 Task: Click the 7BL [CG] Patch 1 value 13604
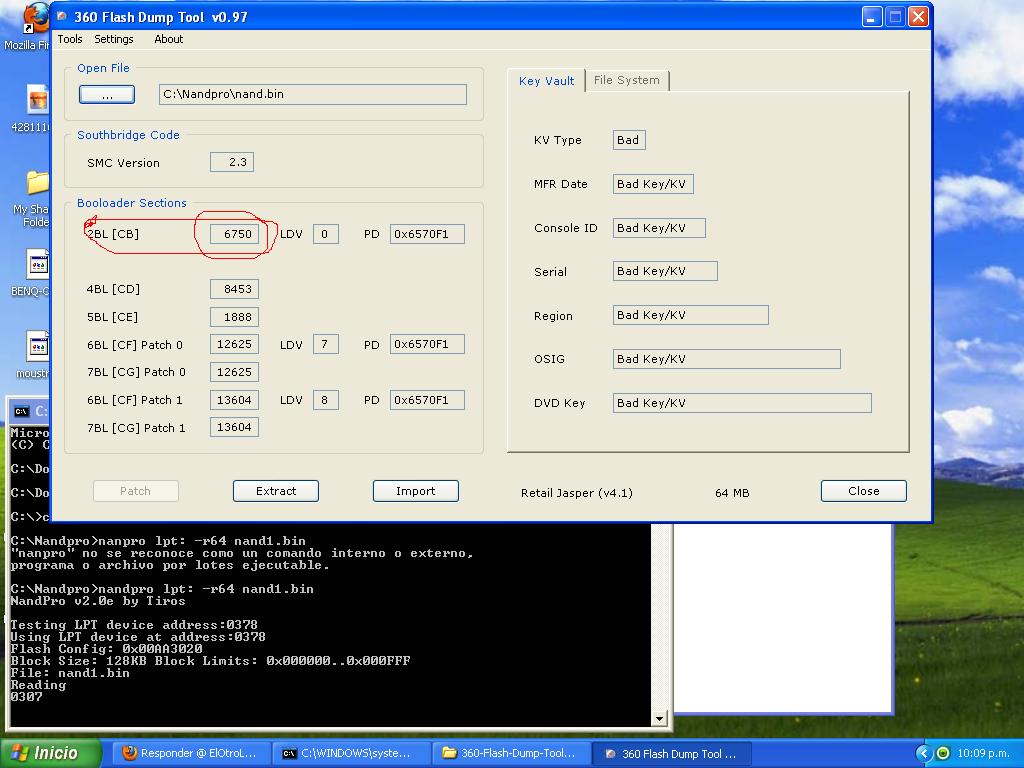[234, 427]
